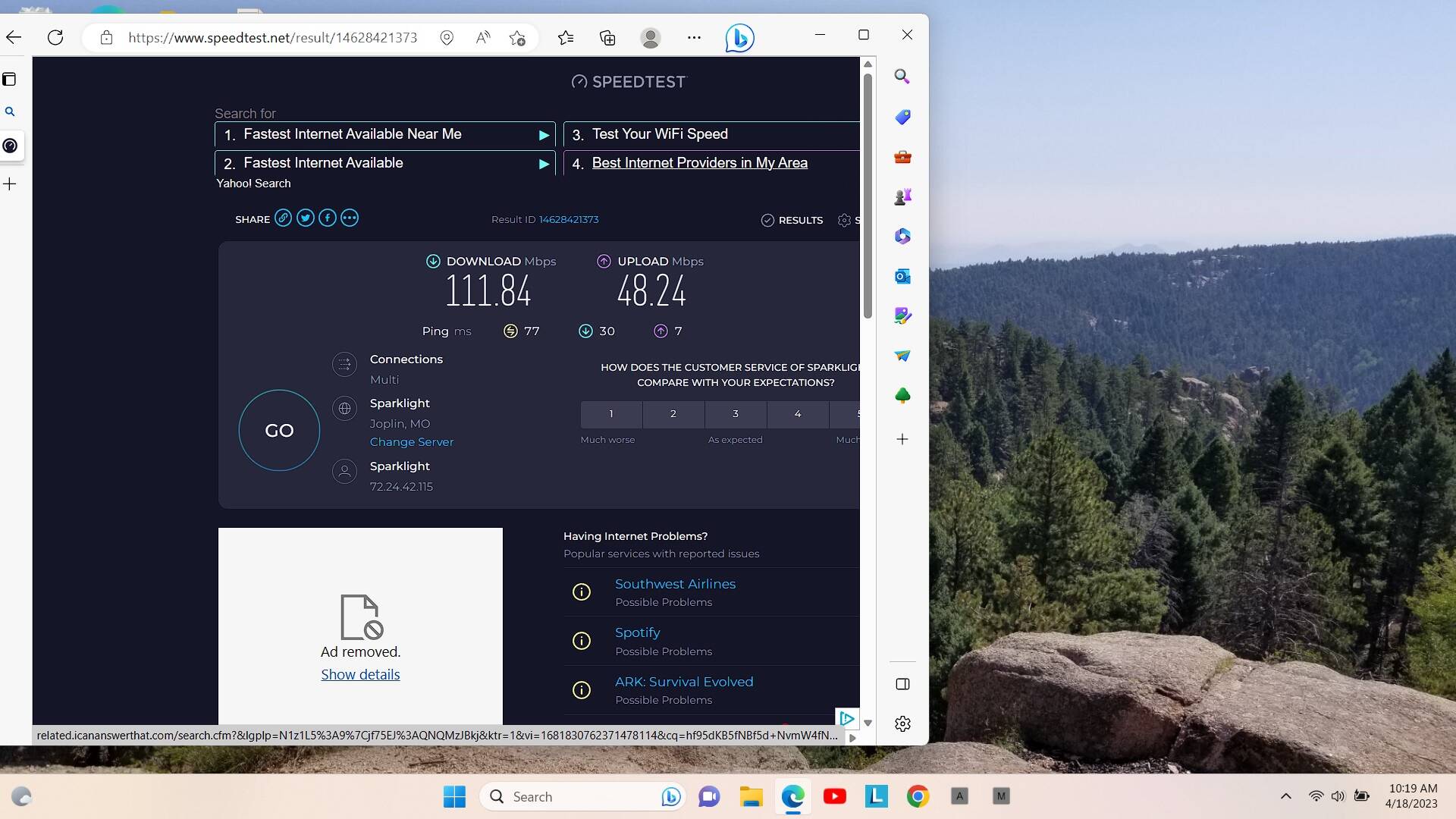Open ARK Survival Evolved issues page
The height and width of the screenshot is (819, 1456).
(x=684, y=681)
